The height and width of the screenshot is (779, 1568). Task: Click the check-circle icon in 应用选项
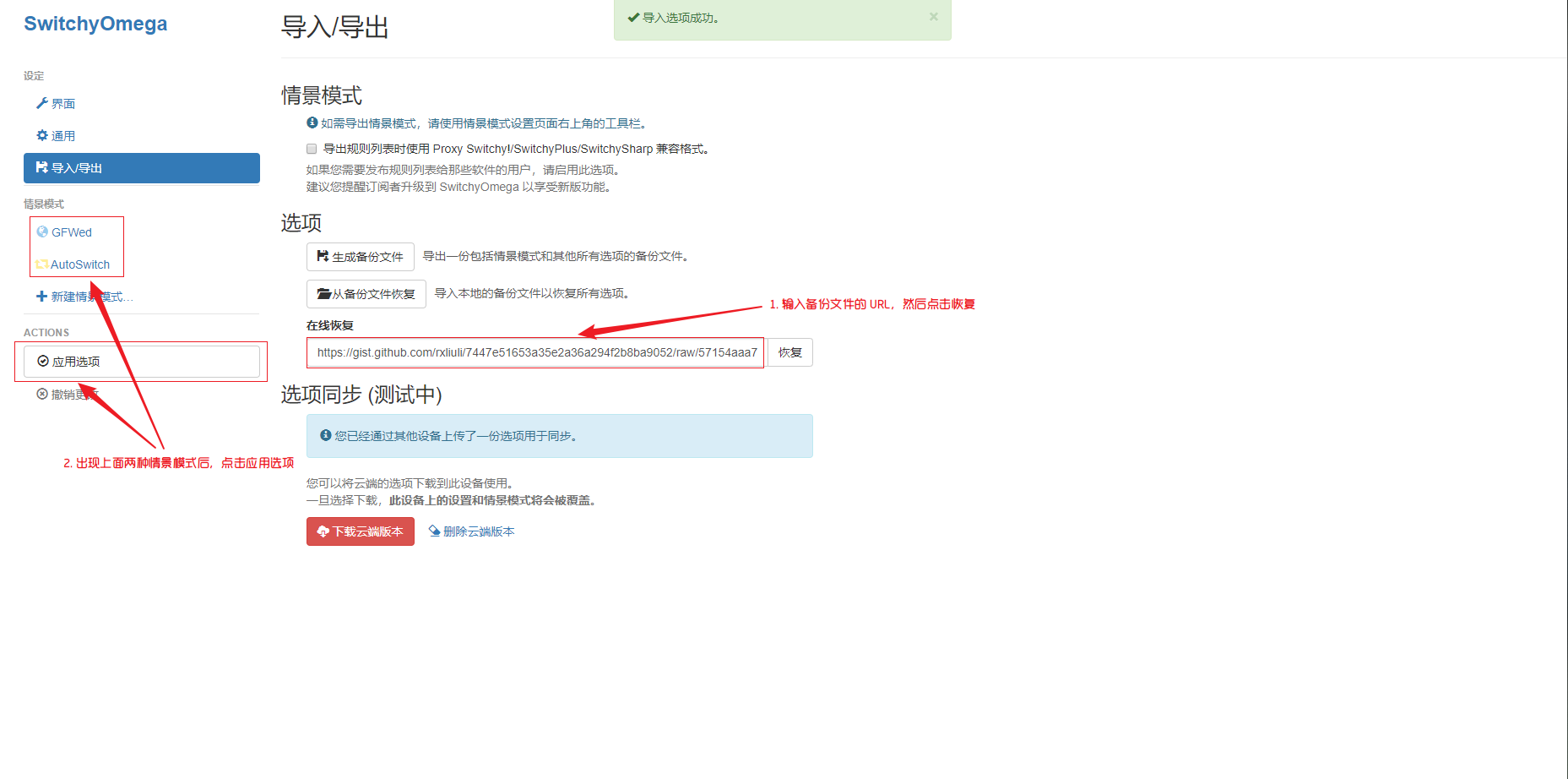(43, 361)
